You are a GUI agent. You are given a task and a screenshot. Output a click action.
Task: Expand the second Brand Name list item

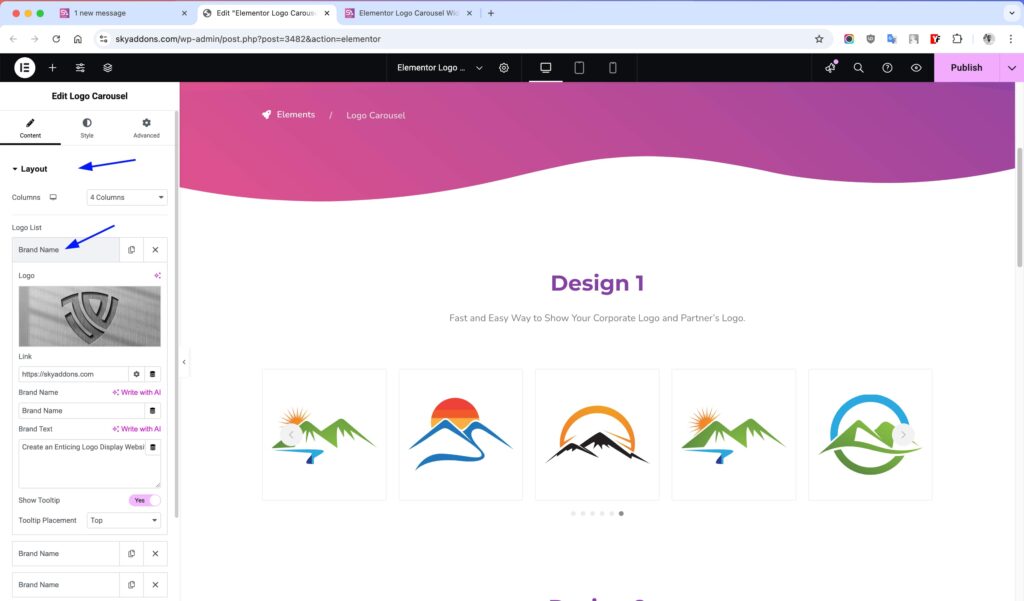tap(65, 553)
